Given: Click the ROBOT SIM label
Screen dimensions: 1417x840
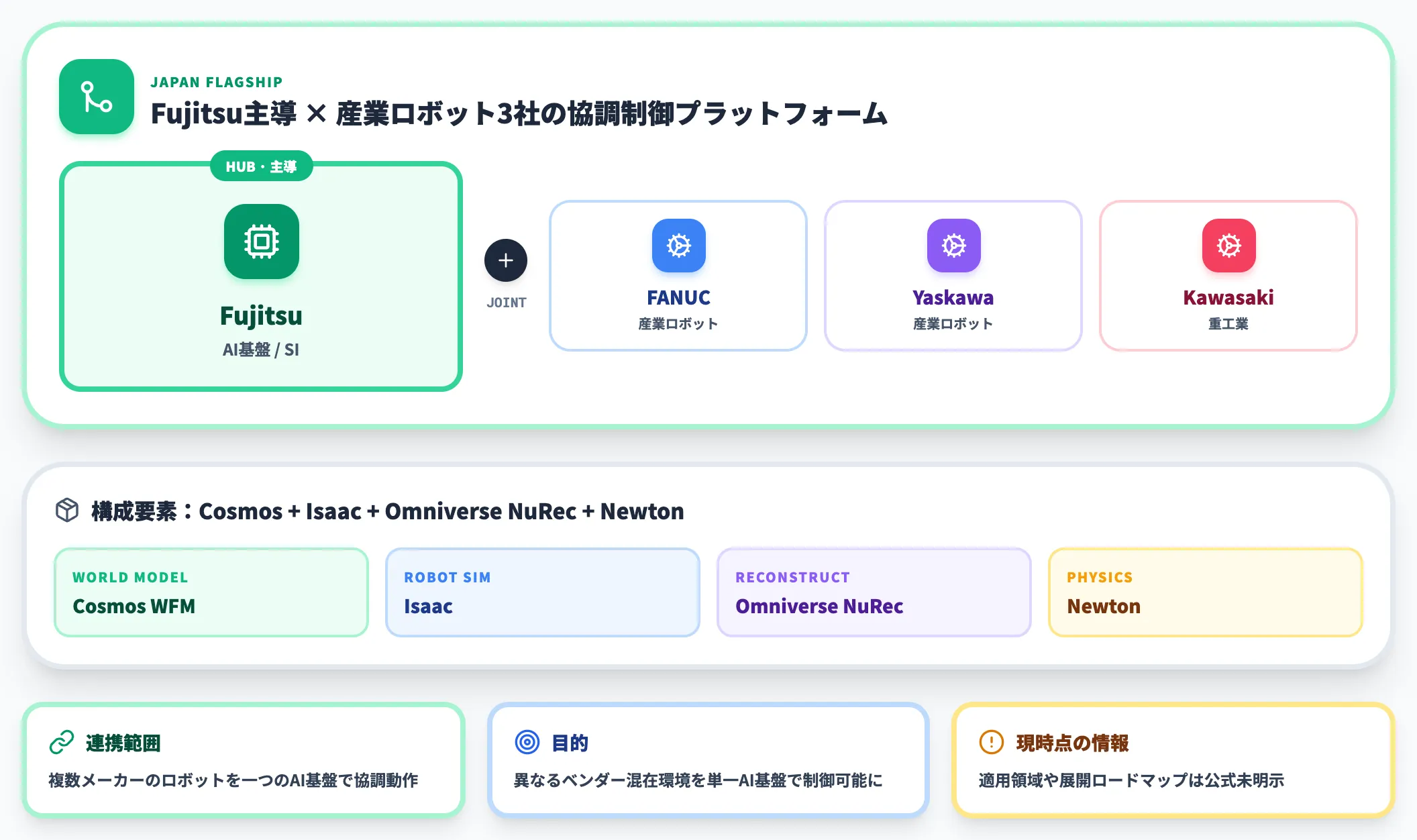Looking at the screenshot, I should [x=448, y=577].
